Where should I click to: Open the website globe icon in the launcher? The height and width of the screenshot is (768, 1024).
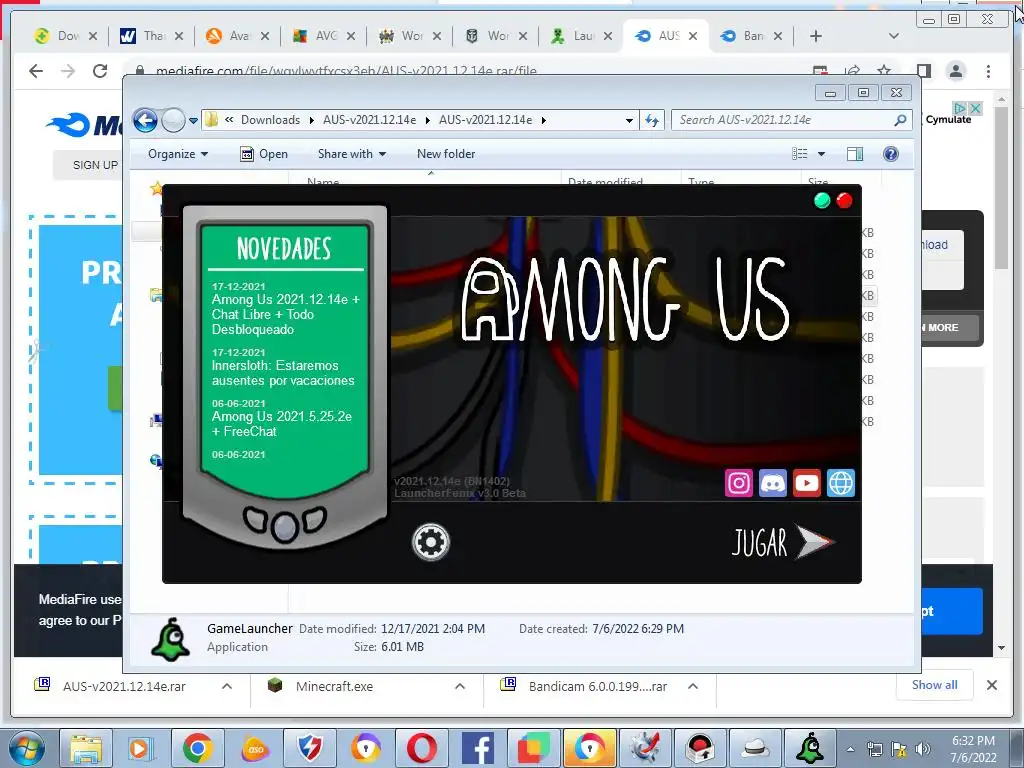[840, 483]
